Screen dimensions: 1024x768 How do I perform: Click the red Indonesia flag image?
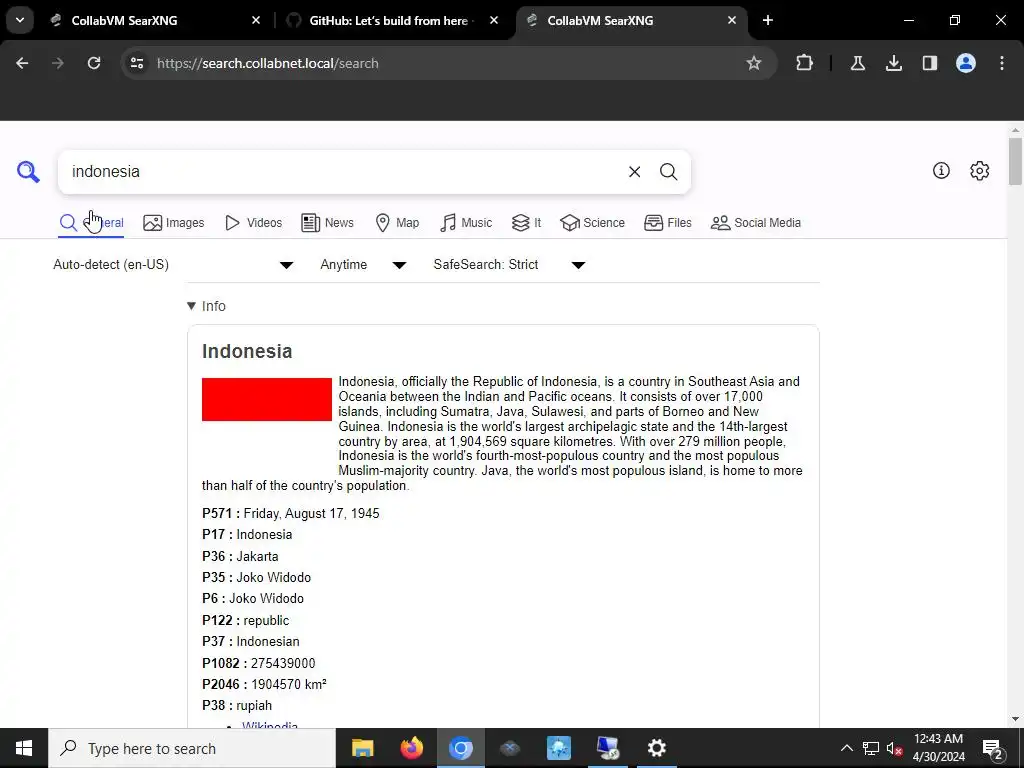(266, 399)
